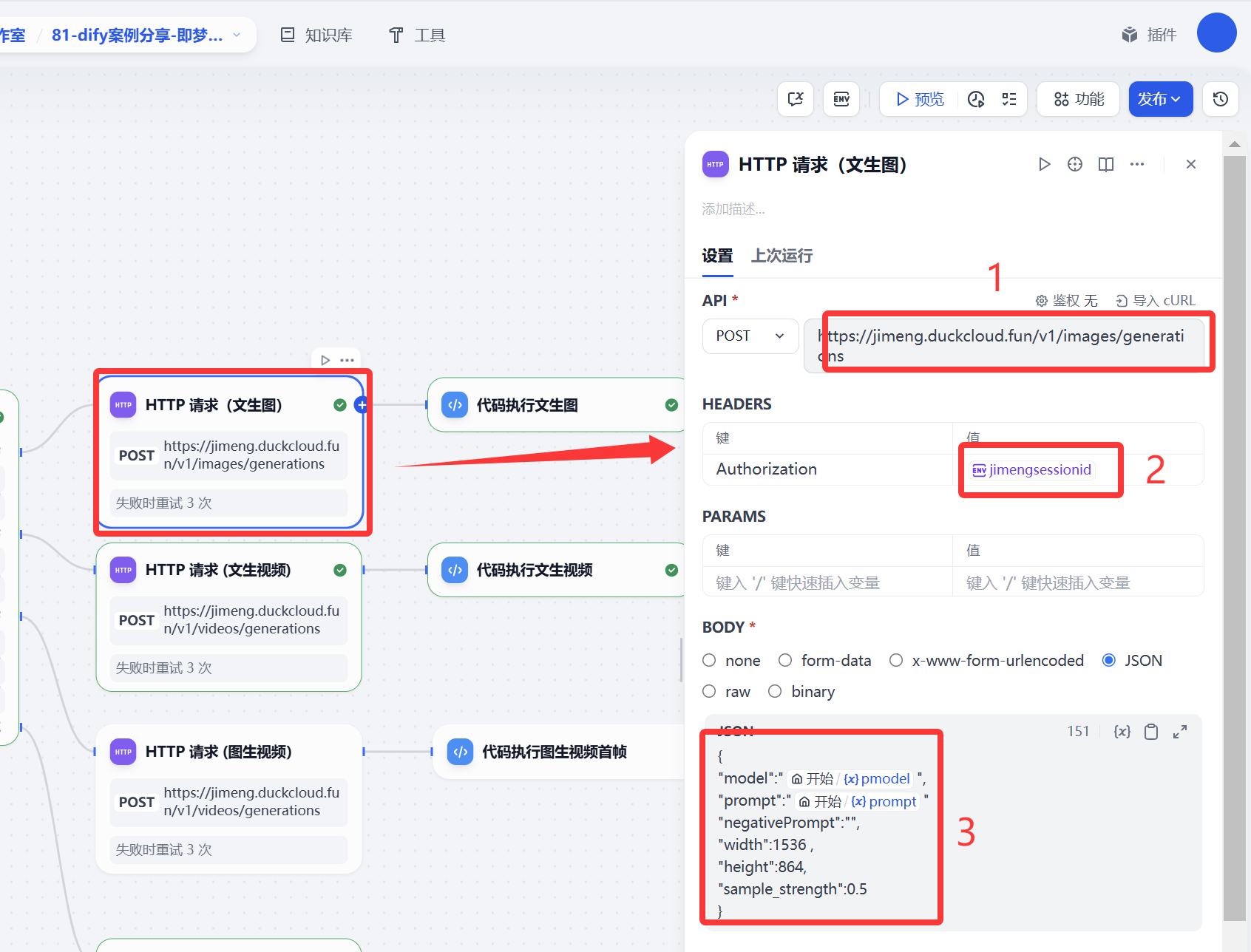The width and height of the screenshot is (1251, 952).
Task: Expand JSON editor to full size
Action: 1180,731
